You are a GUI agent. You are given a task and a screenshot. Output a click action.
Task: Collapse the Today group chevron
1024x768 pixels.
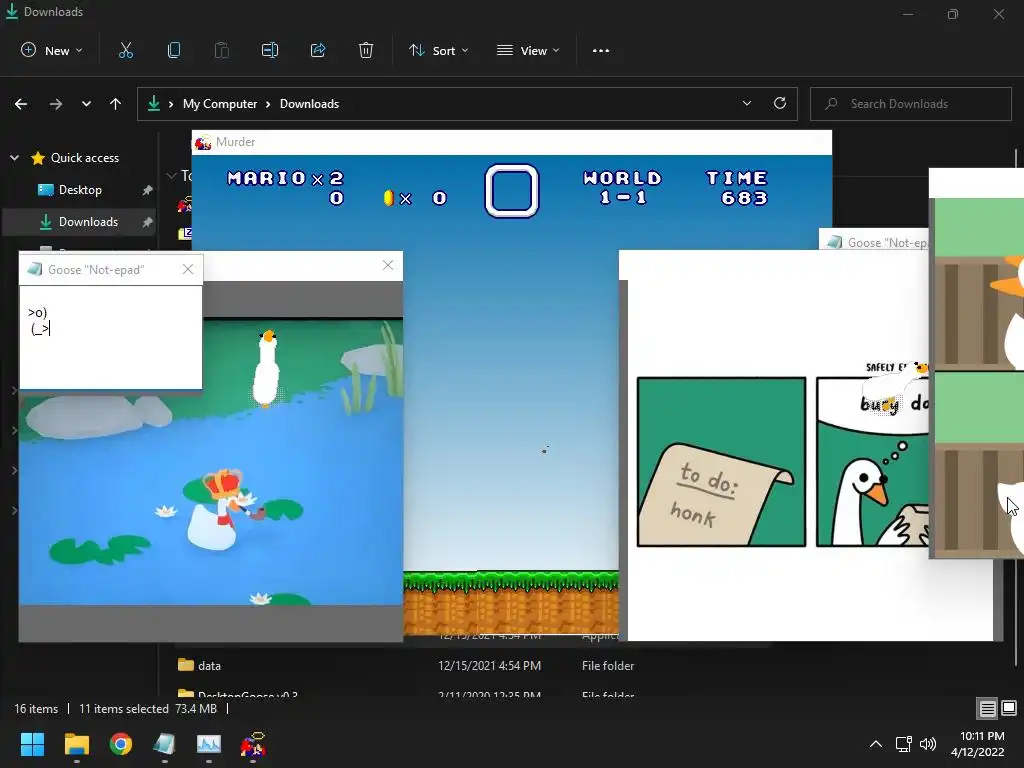click(172, 175)
